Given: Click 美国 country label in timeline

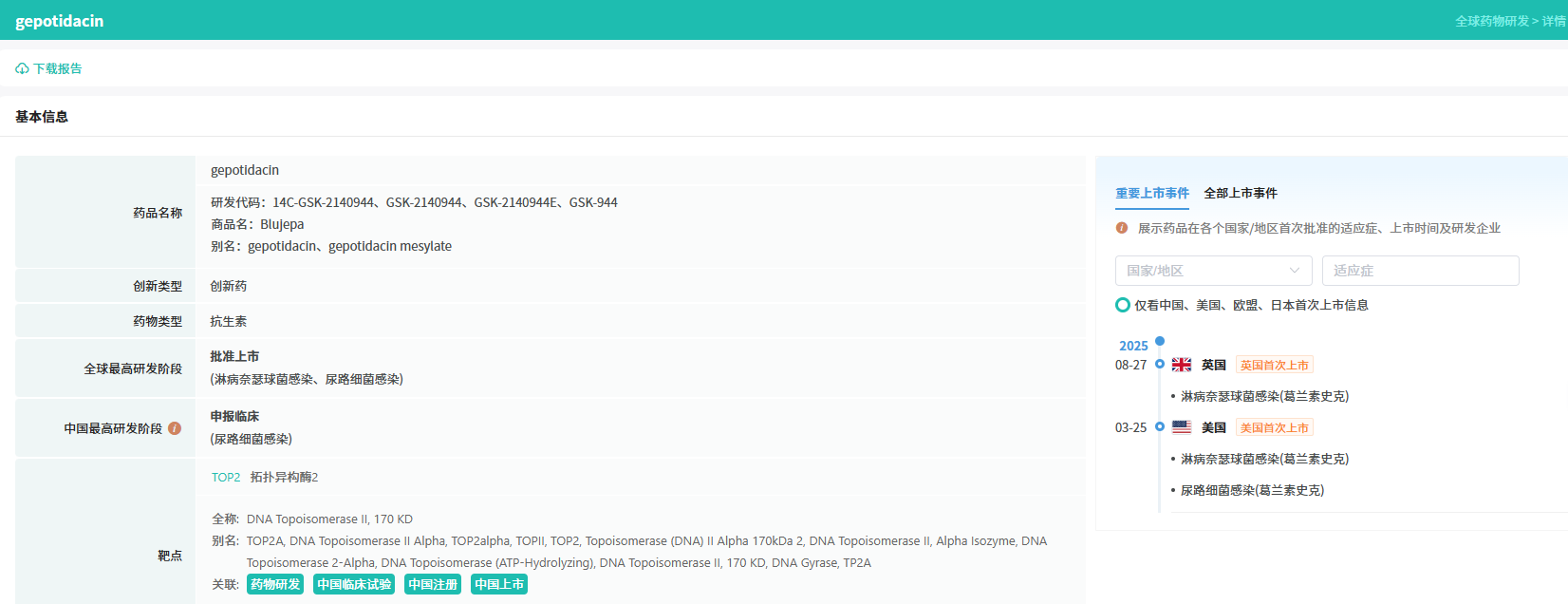Looking at the screenshot, I should [1214, 427].
